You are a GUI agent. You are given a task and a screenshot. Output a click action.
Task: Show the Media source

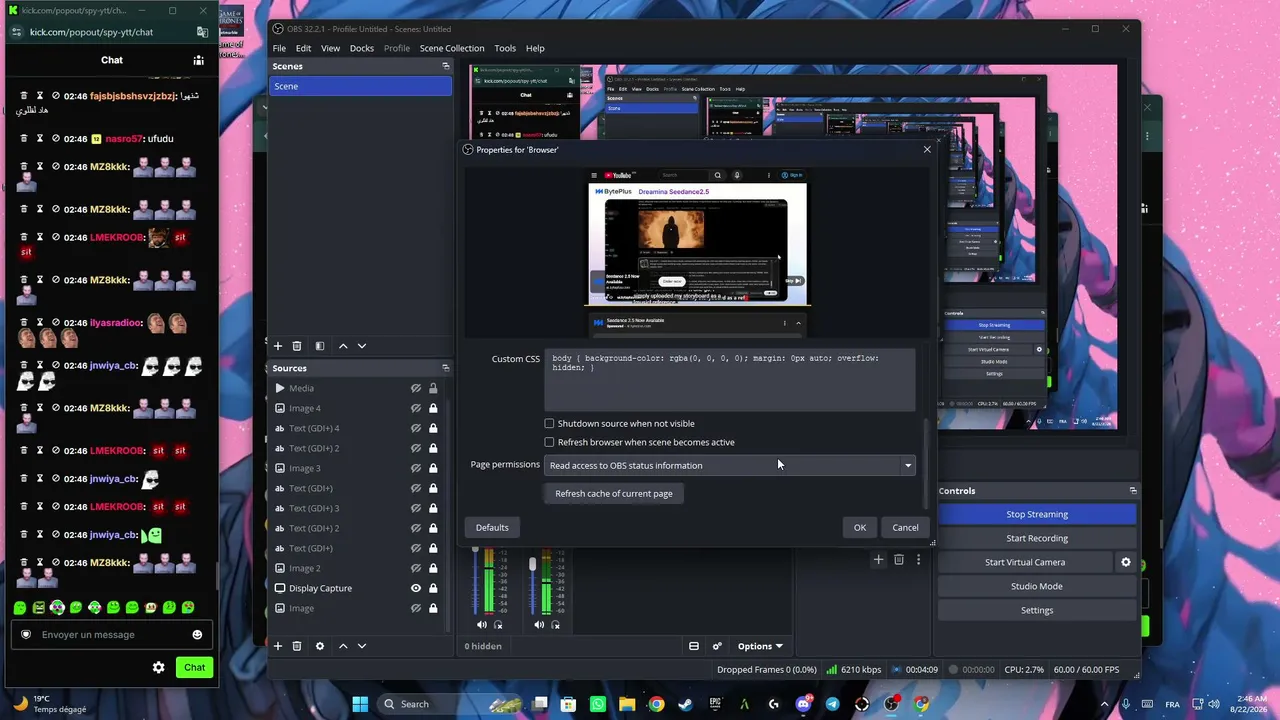(416, 388)
